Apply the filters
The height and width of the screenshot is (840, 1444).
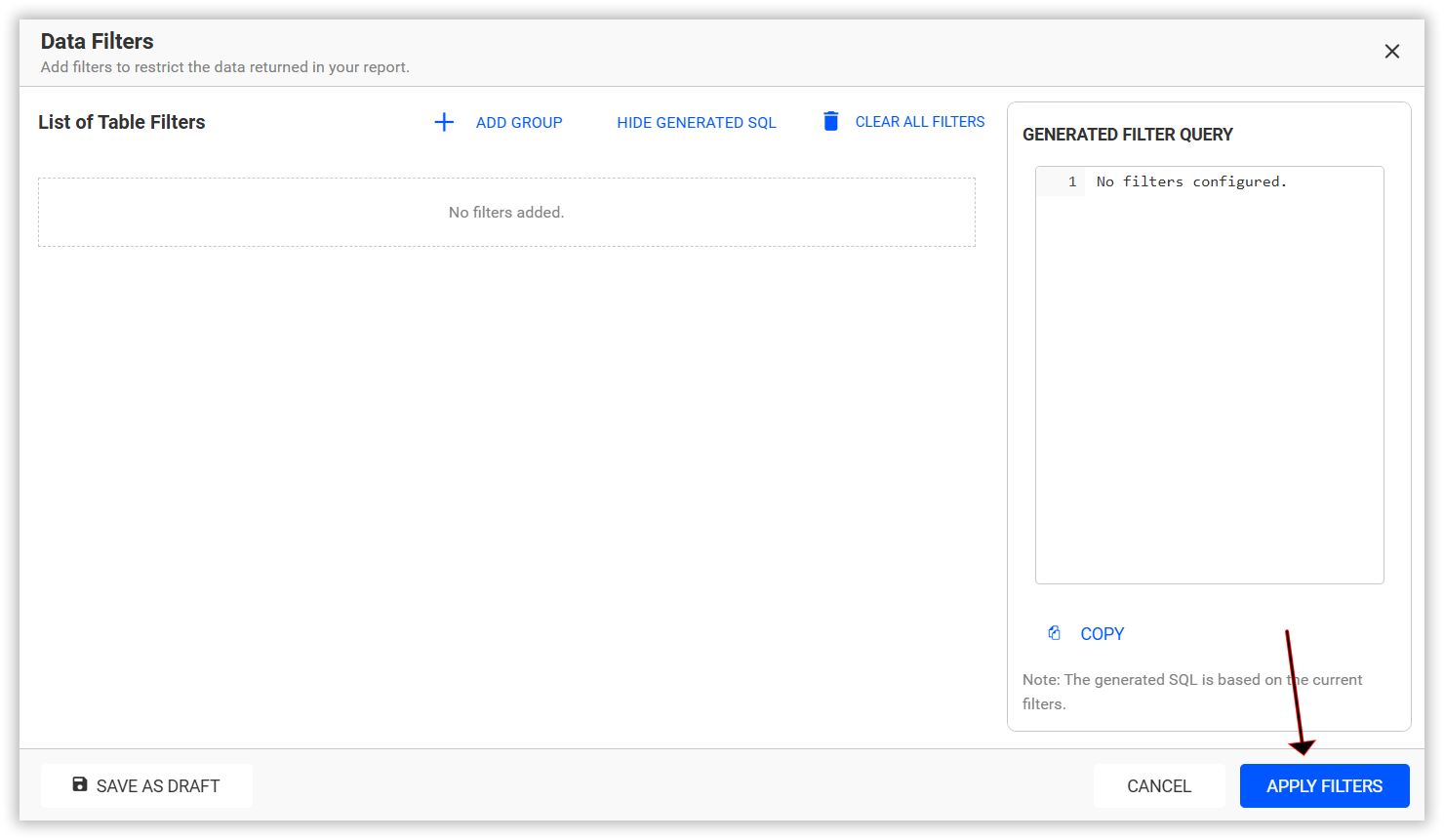pyautogui.click(x=1325, y=786)
